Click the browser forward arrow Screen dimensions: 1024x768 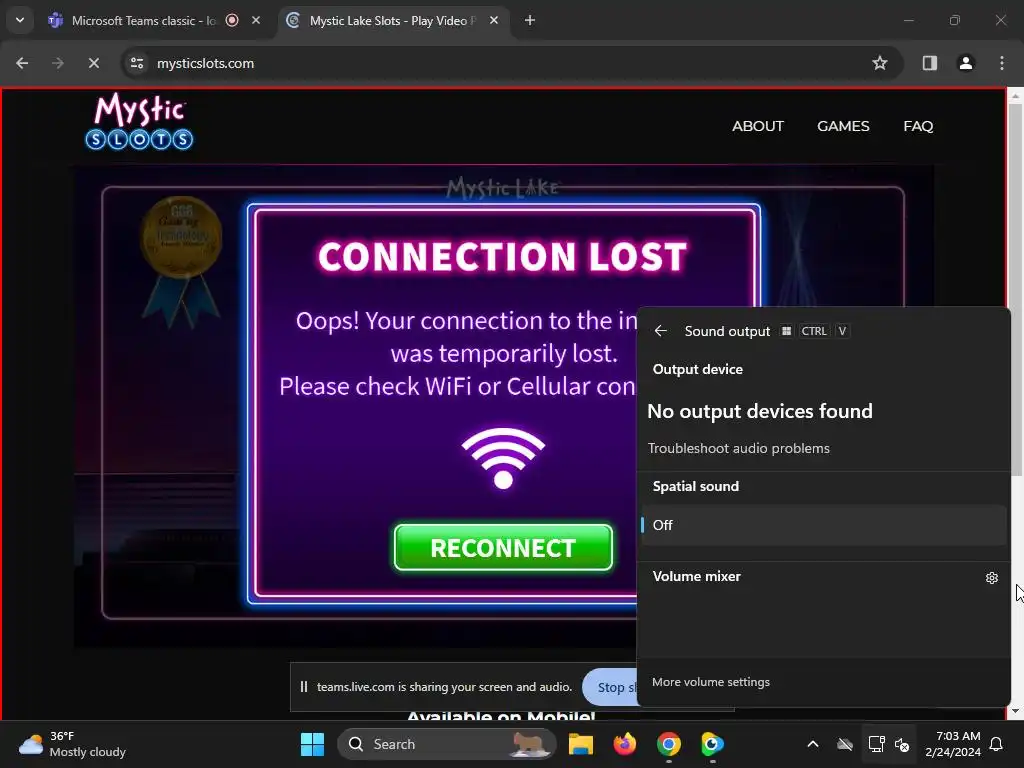pyautogui.click(x=58, y=63)
